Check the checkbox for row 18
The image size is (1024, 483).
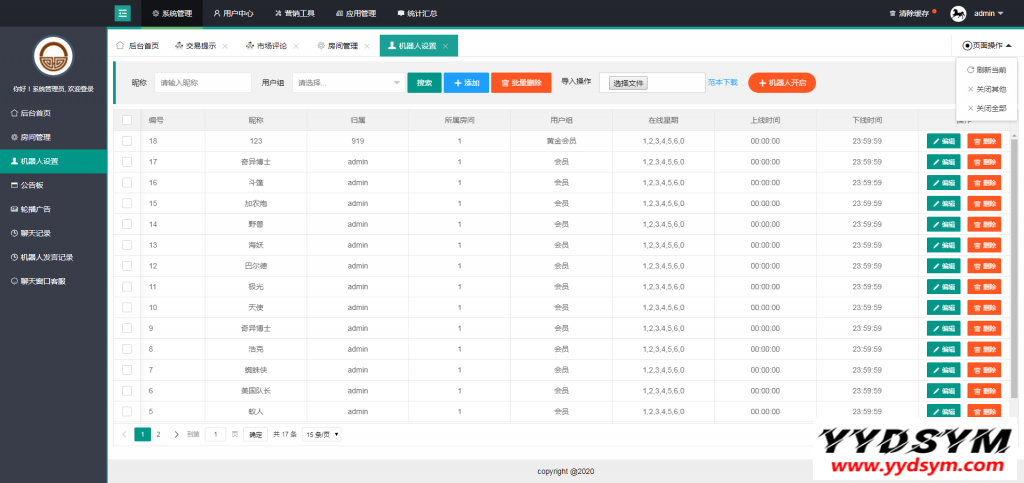[127, 141]
